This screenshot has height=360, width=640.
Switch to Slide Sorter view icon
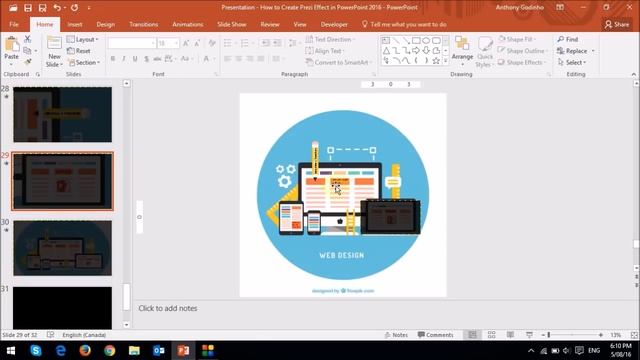(x=491, y=335)
